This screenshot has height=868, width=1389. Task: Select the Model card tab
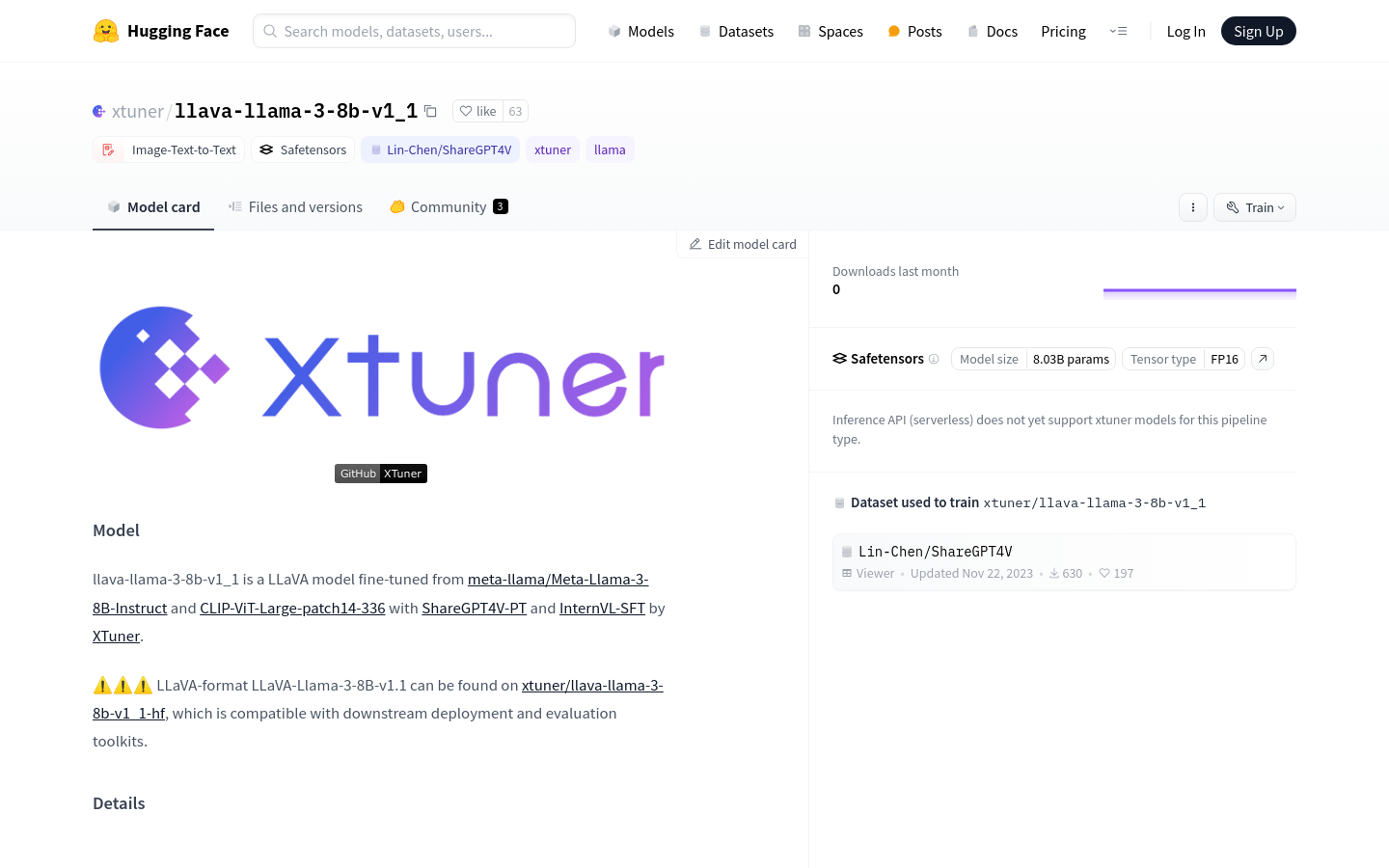tap(153, 206)
